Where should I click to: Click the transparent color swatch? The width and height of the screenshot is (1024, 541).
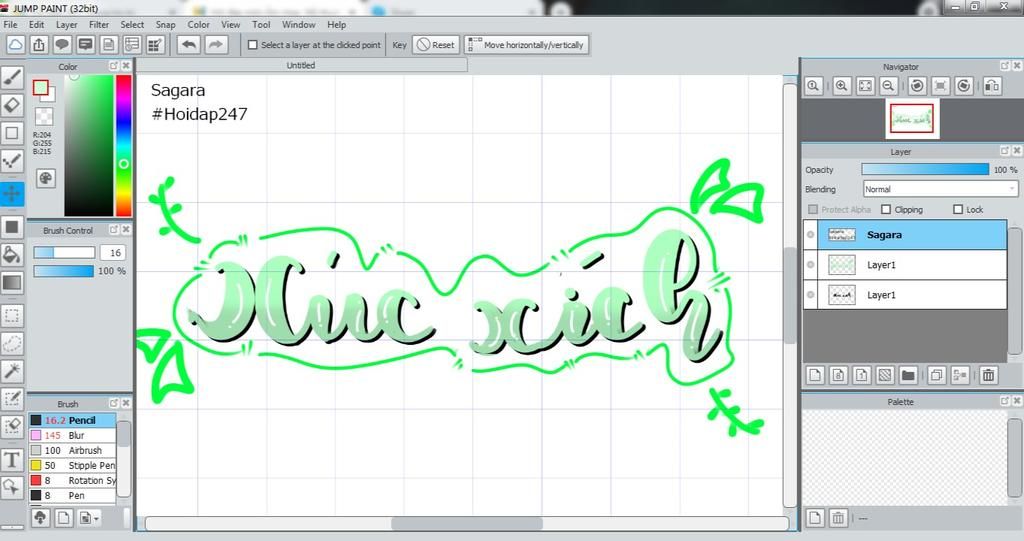[x=44, y=116]
